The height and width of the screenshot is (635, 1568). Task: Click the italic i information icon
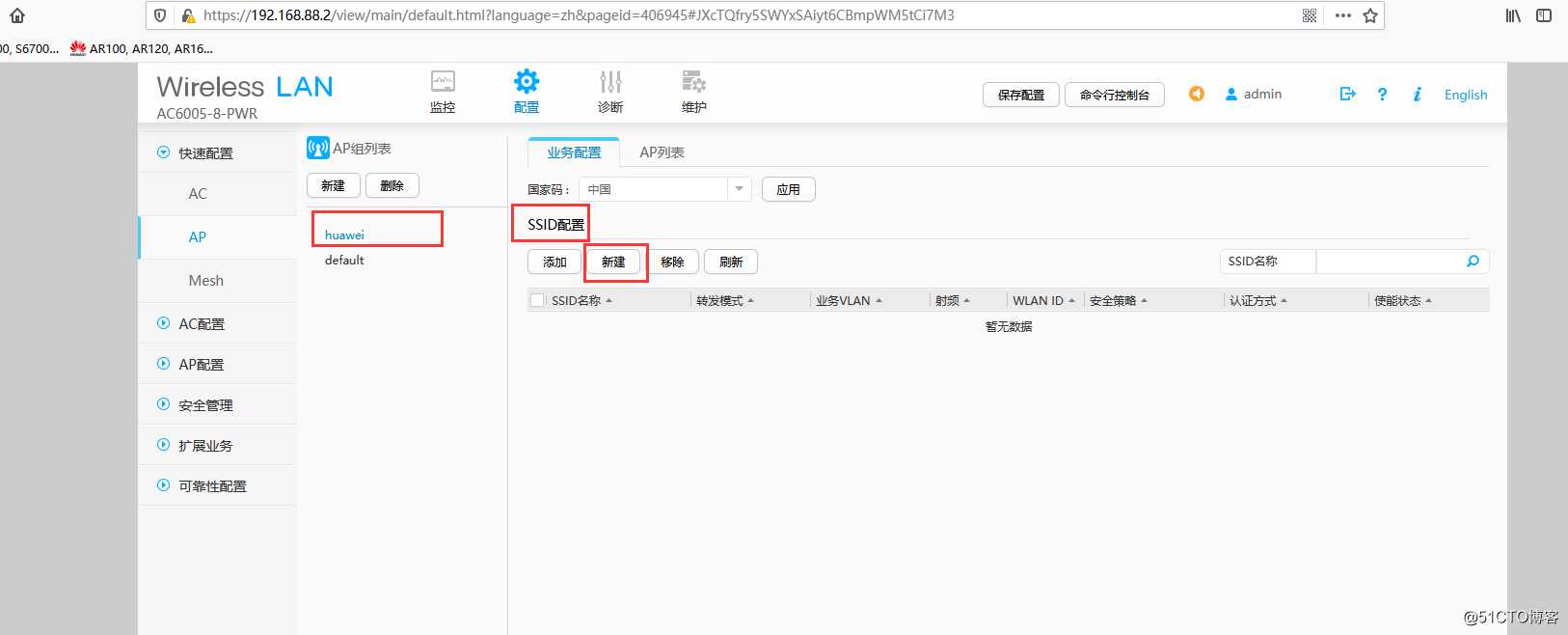[x=1417, y=95]
